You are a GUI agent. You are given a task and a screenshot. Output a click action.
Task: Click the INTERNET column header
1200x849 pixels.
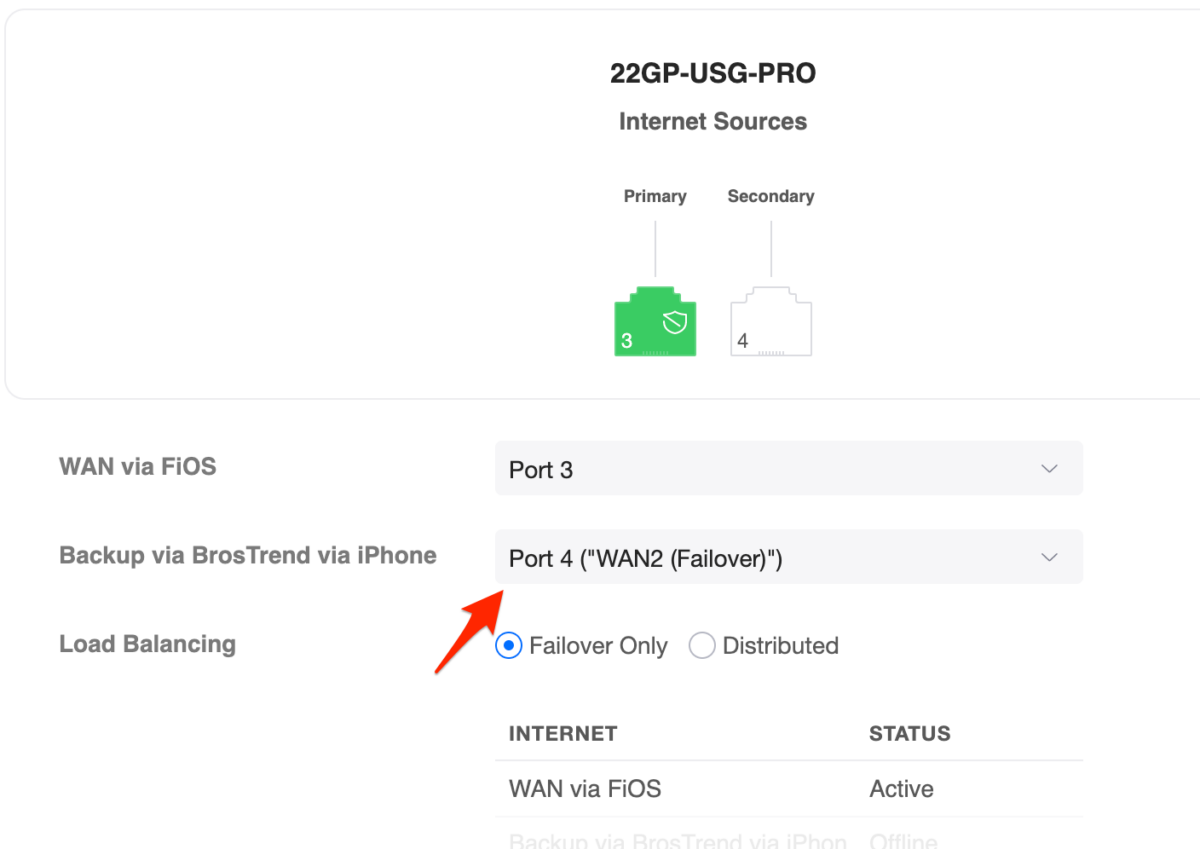563,734
